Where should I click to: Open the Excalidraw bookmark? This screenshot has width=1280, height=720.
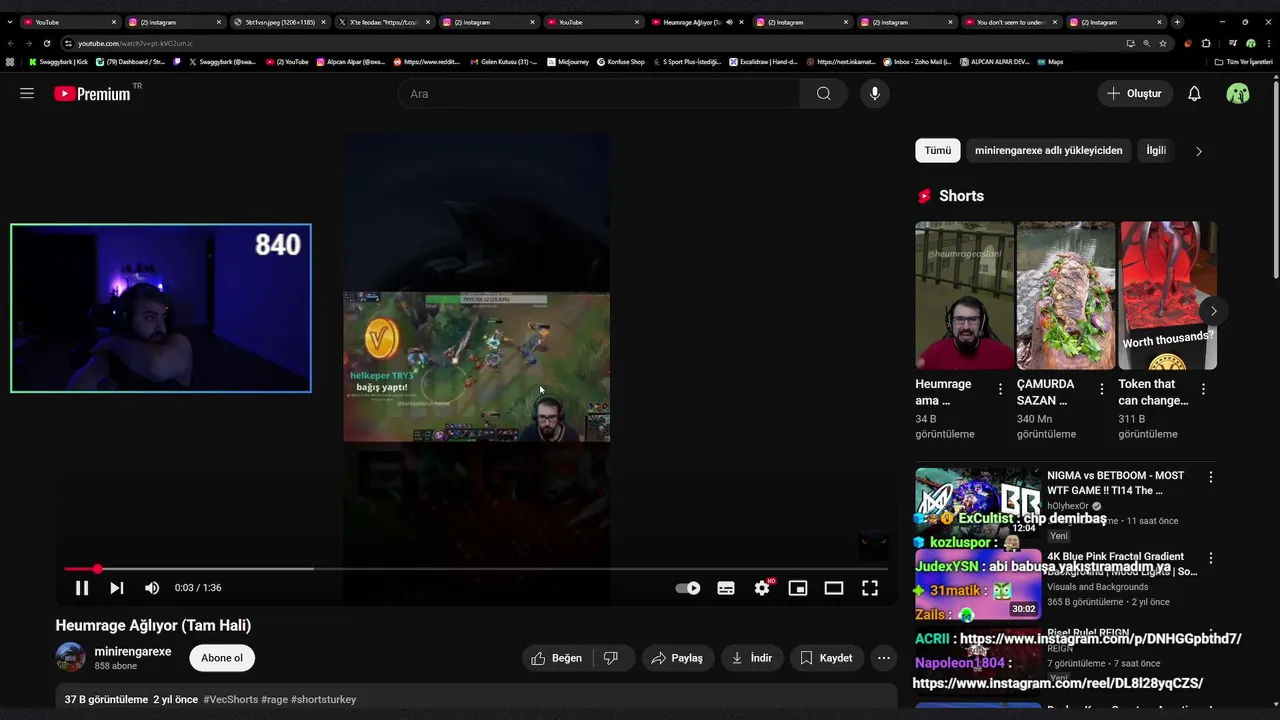coord(763,62)
